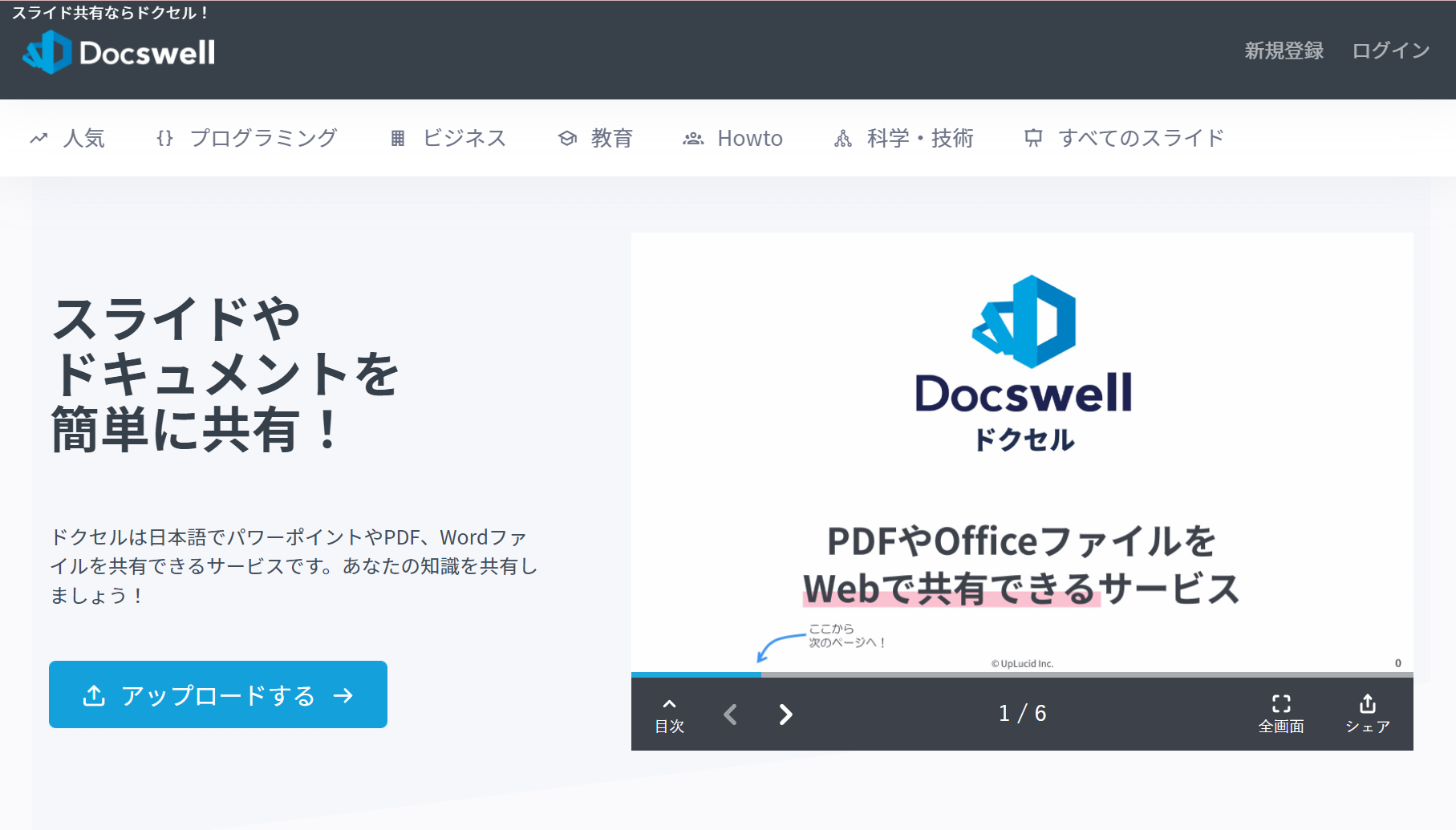Click the 1 / 6 page counter
Screen dimensions: 1456x830
point(1023,713)
